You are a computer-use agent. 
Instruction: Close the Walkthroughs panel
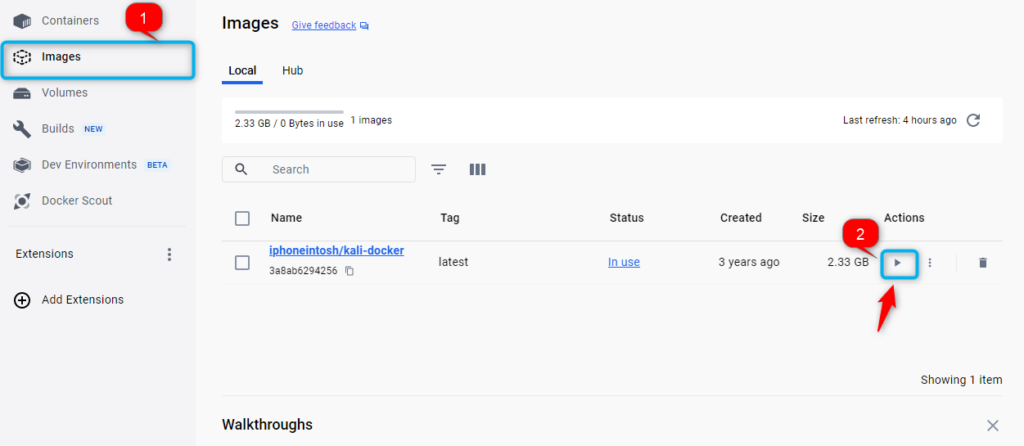[992, 425]
